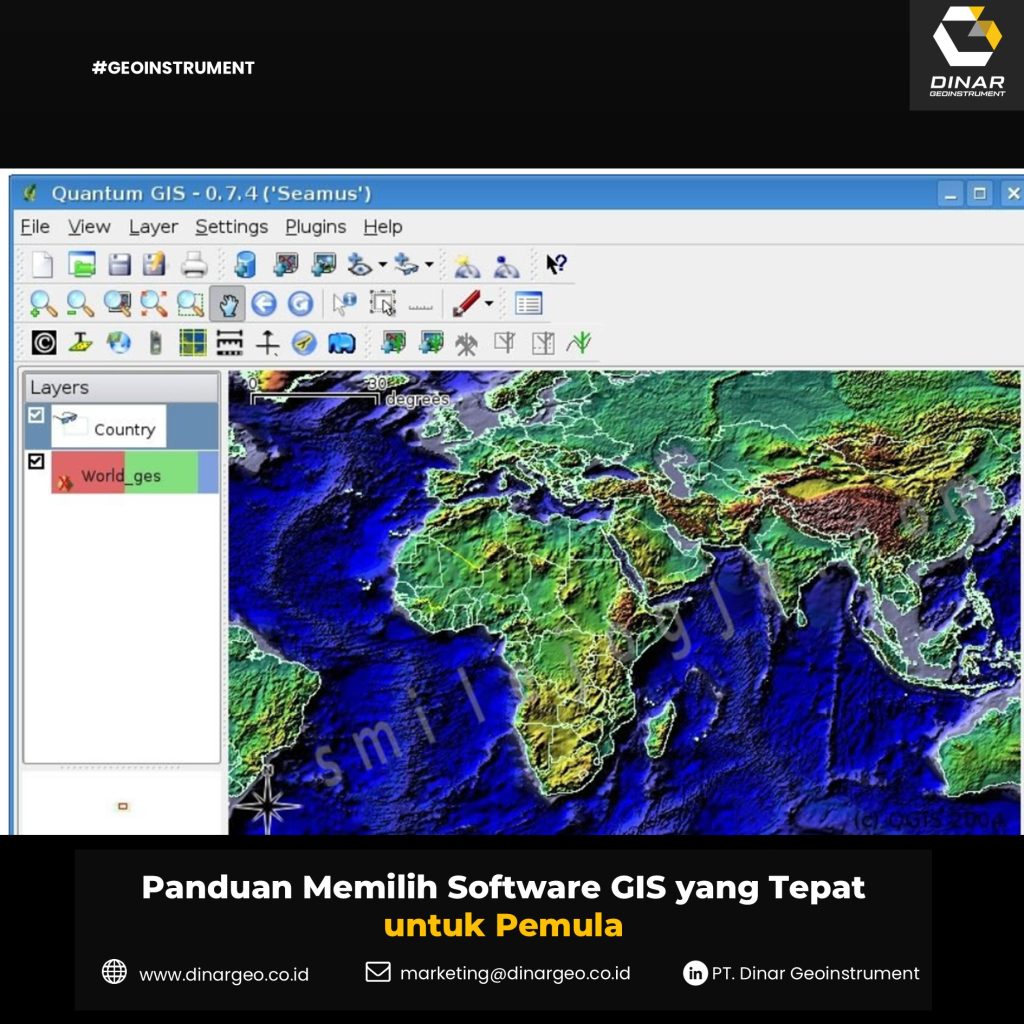Open the attribute table icon

[x=528, y=304]
